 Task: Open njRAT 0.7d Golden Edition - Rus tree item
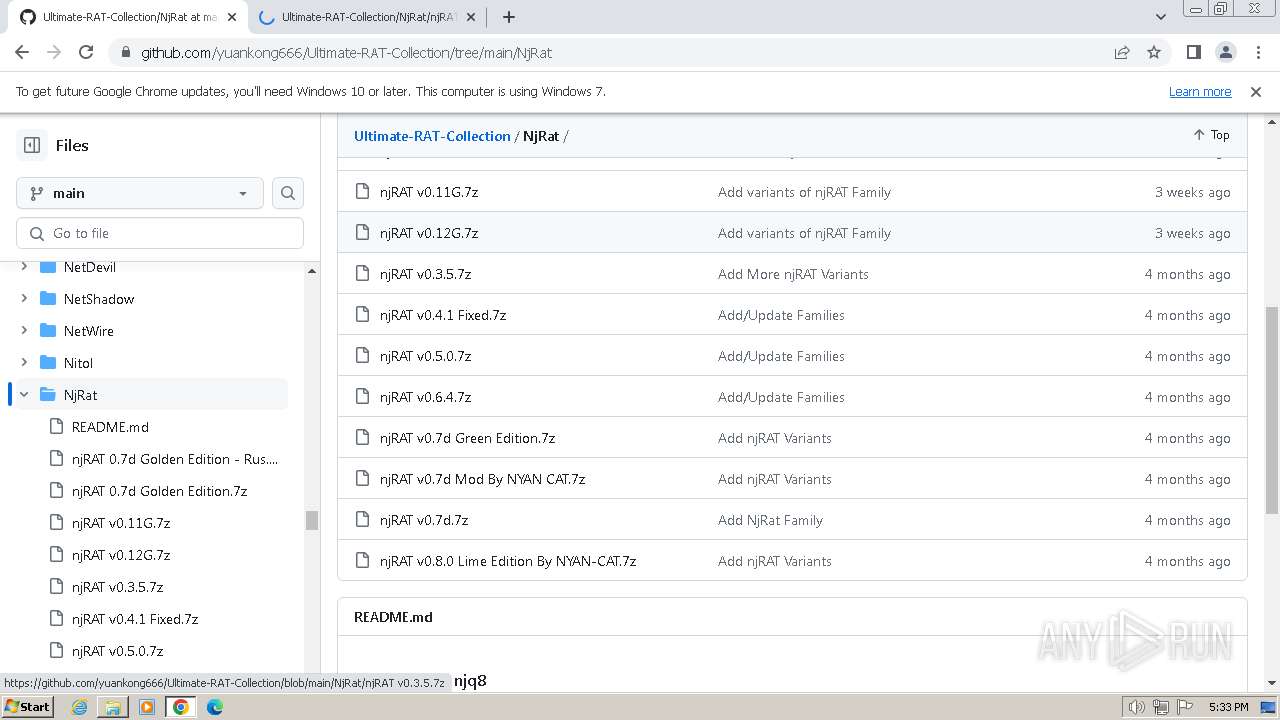175,459
